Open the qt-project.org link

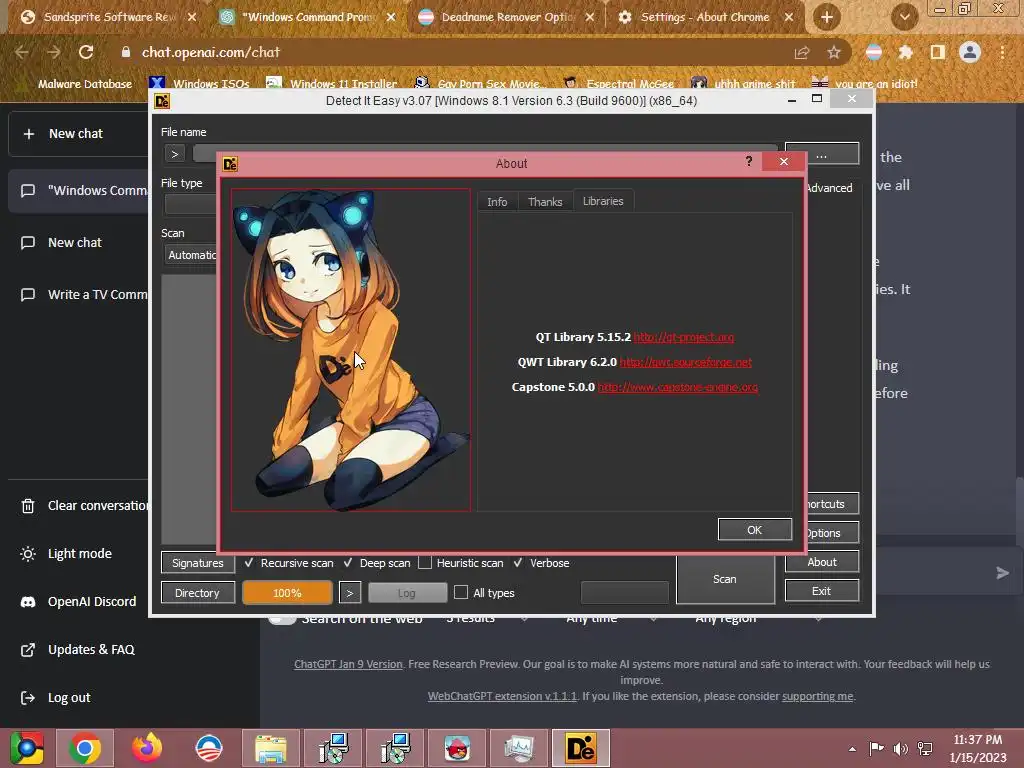click(x=684, y=337)
